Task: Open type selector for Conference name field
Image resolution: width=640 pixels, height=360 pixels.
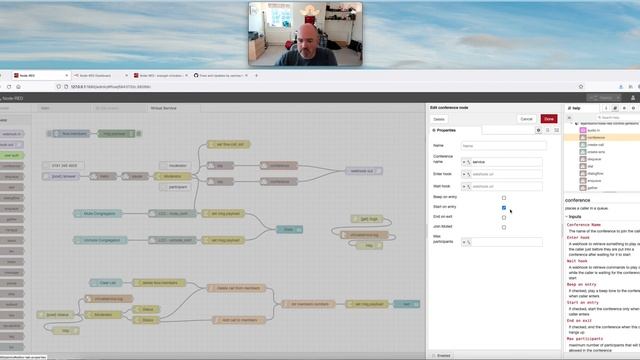Action: coord(466,162)
